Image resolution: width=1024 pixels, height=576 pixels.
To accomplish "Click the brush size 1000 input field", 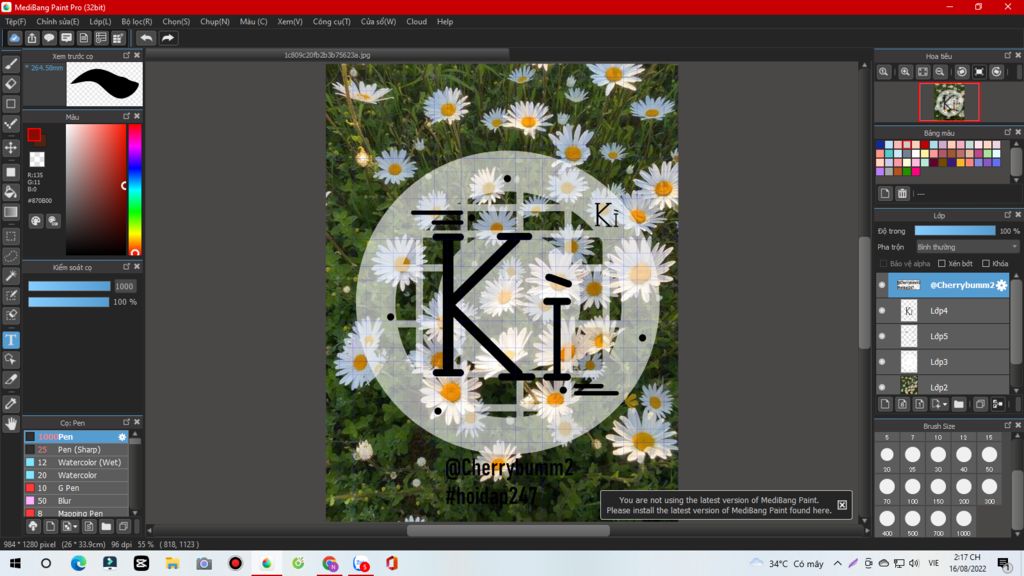I will [124, 286].
